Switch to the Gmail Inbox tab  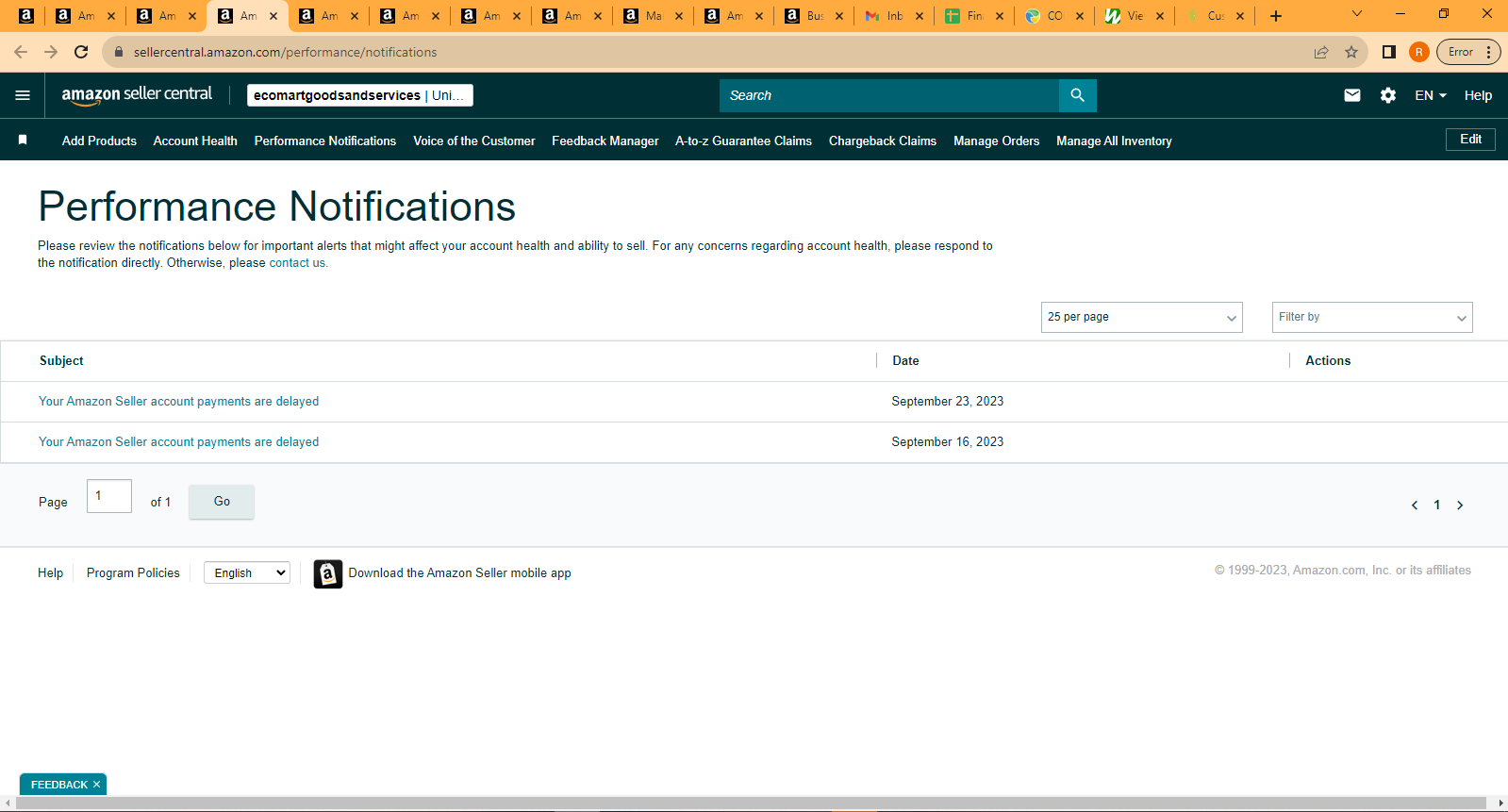coord(894,16)
